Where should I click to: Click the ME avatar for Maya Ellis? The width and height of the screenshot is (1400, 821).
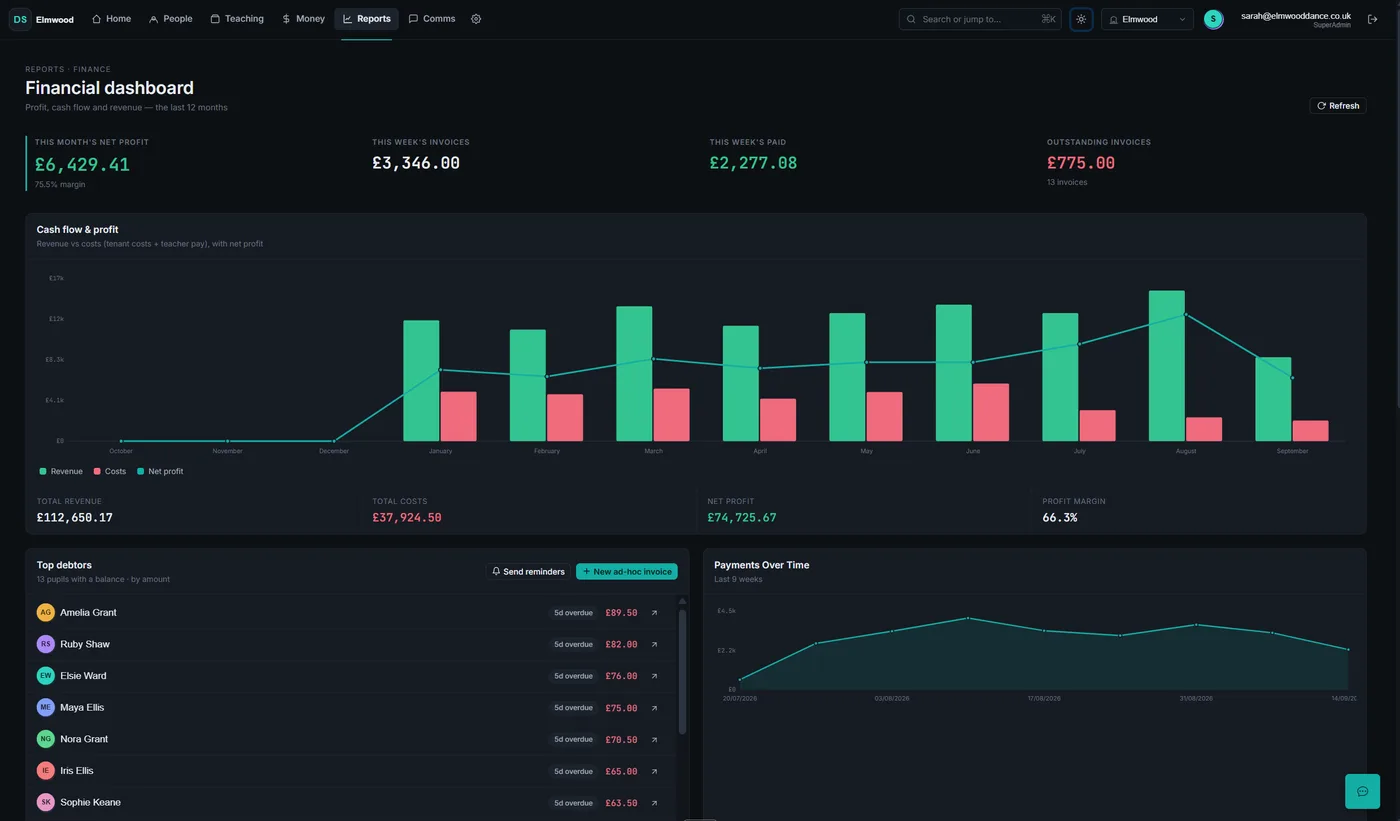pos(45,707)
